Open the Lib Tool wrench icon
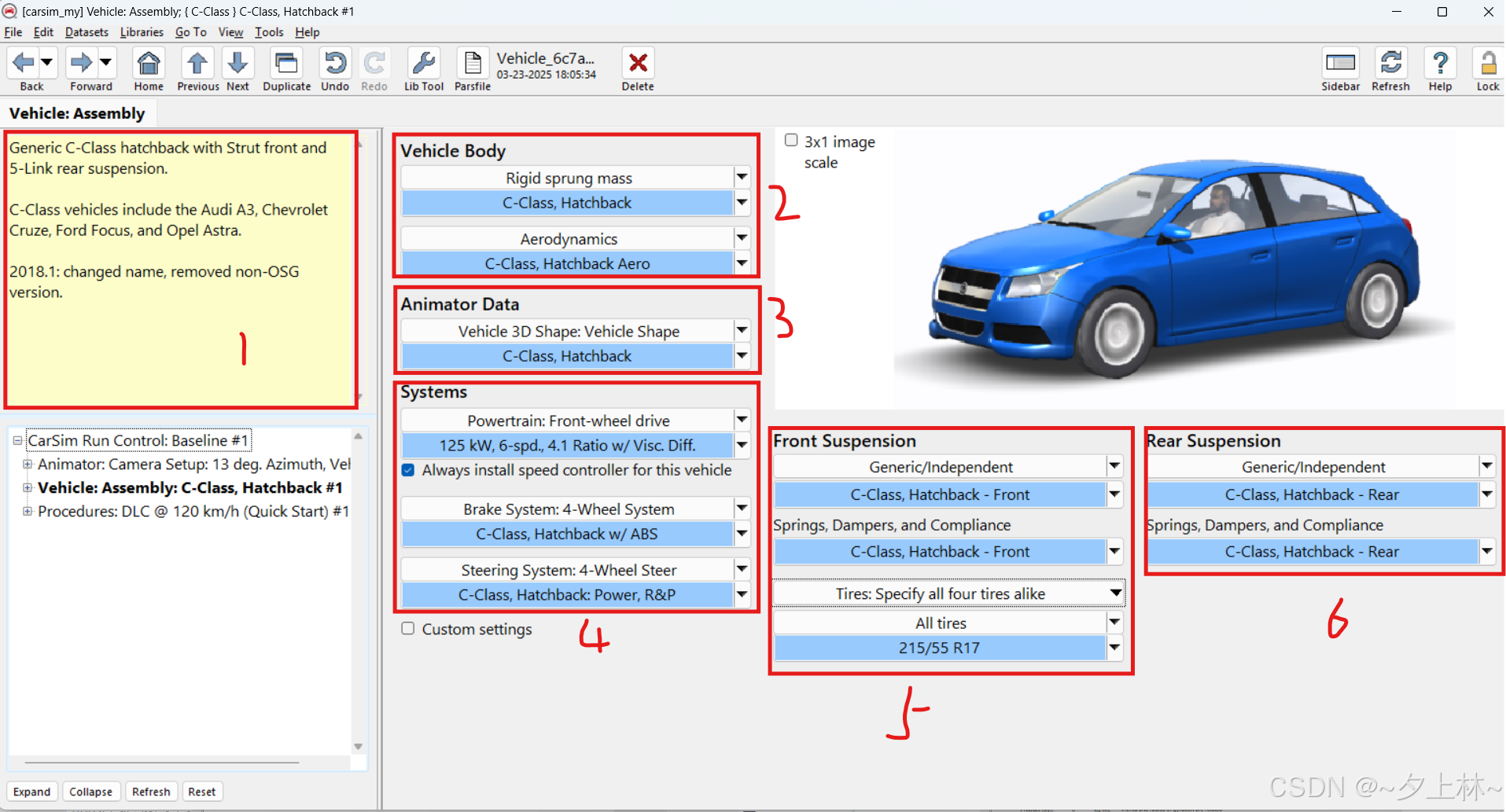The width and height of the screenshot is (1506, 812). (x=424, y=62)
